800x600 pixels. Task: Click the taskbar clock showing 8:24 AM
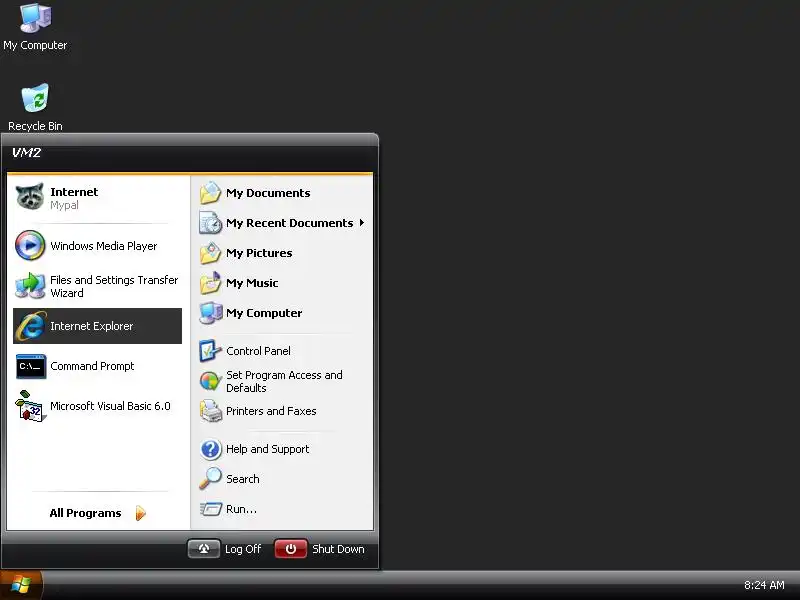(x=764, y=585)
